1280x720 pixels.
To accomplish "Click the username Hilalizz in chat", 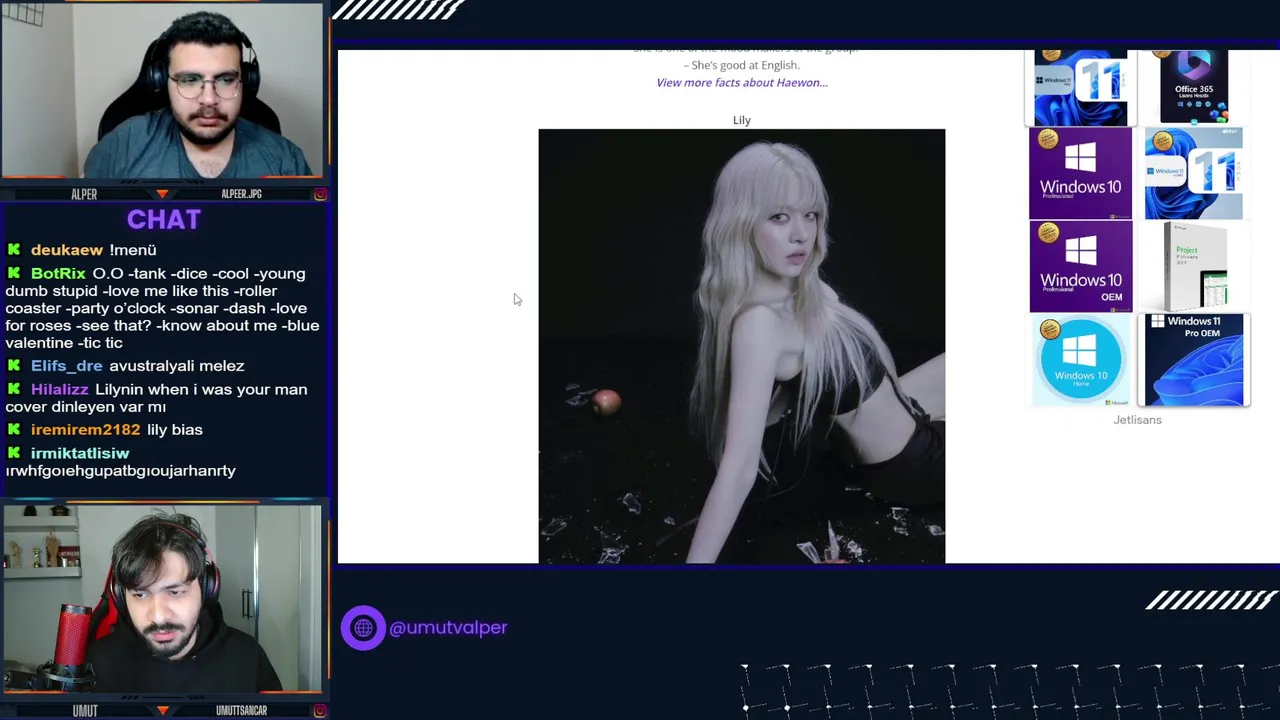I will point(60,389).
